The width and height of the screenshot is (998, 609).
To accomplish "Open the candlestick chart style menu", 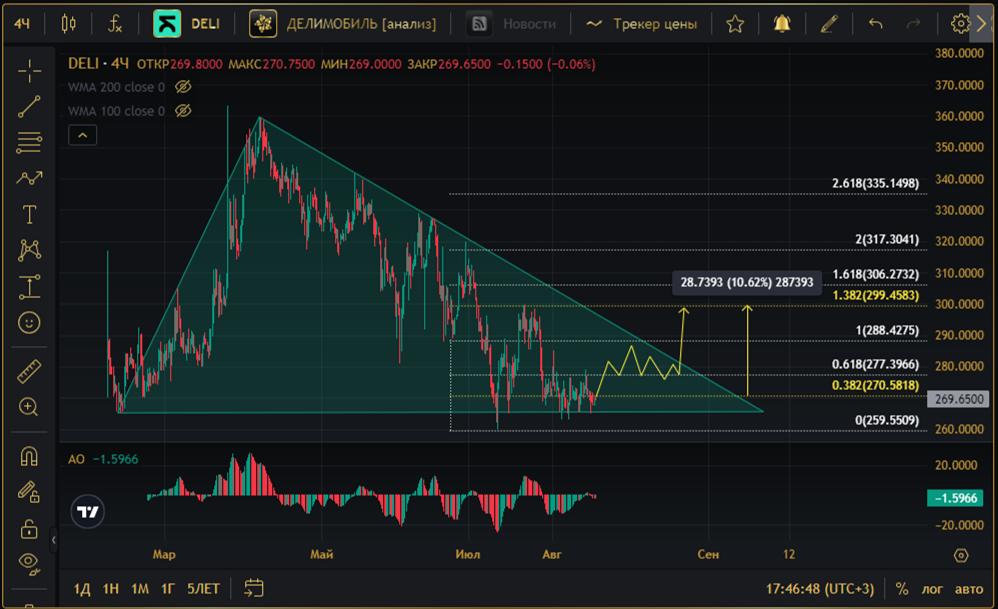I will click(68, 24).
